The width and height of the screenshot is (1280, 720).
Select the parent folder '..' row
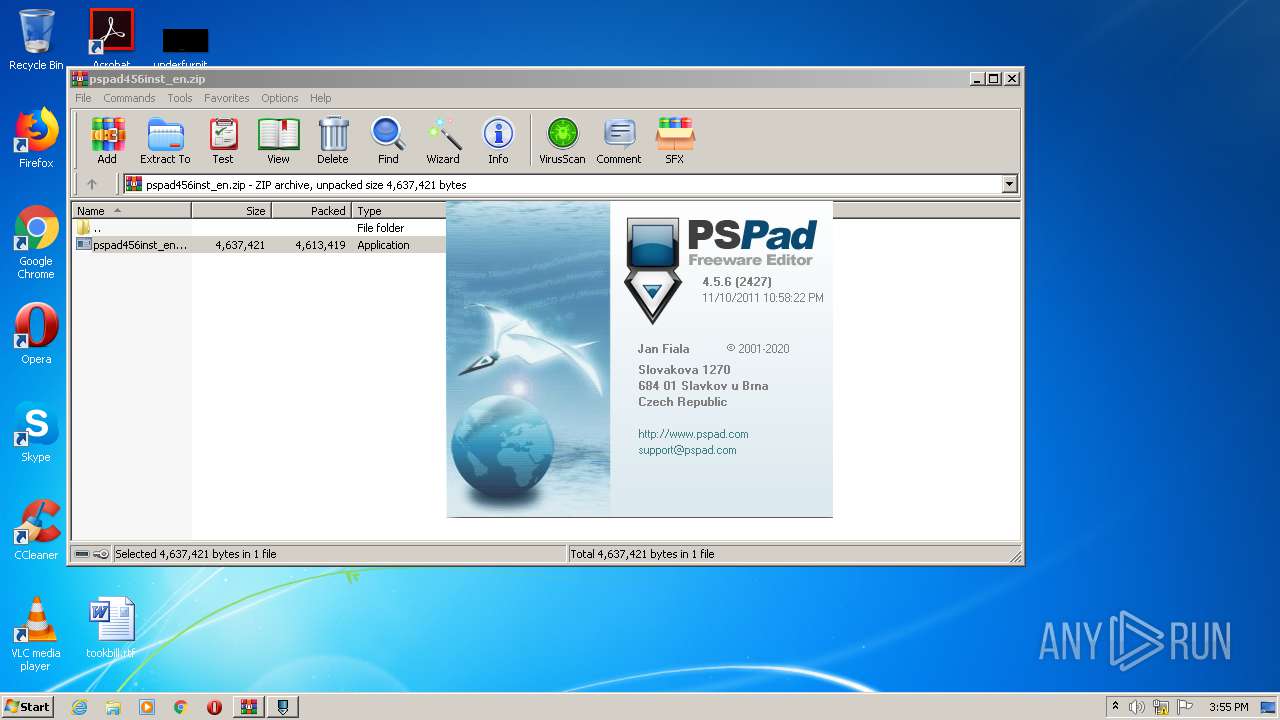[259, 228]
